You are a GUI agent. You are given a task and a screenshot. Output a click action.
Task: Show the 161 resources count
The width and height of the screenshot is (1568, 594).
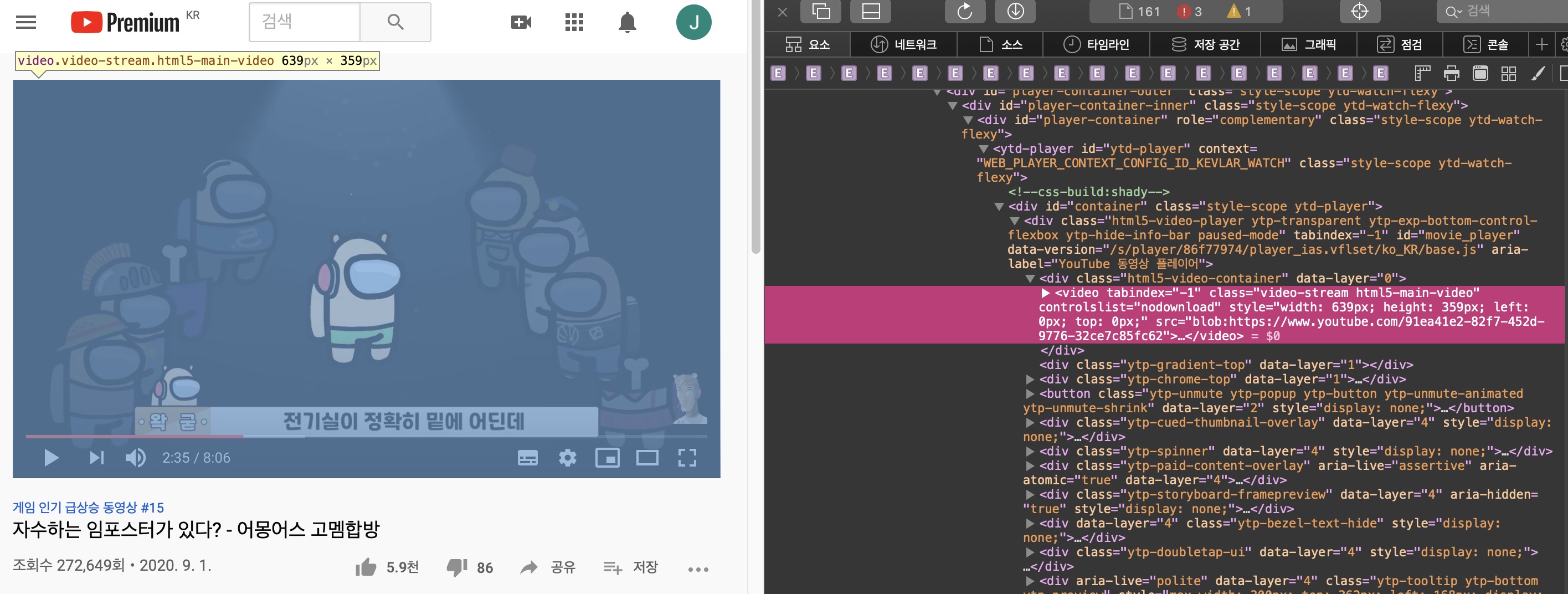tap(1140, 12)
